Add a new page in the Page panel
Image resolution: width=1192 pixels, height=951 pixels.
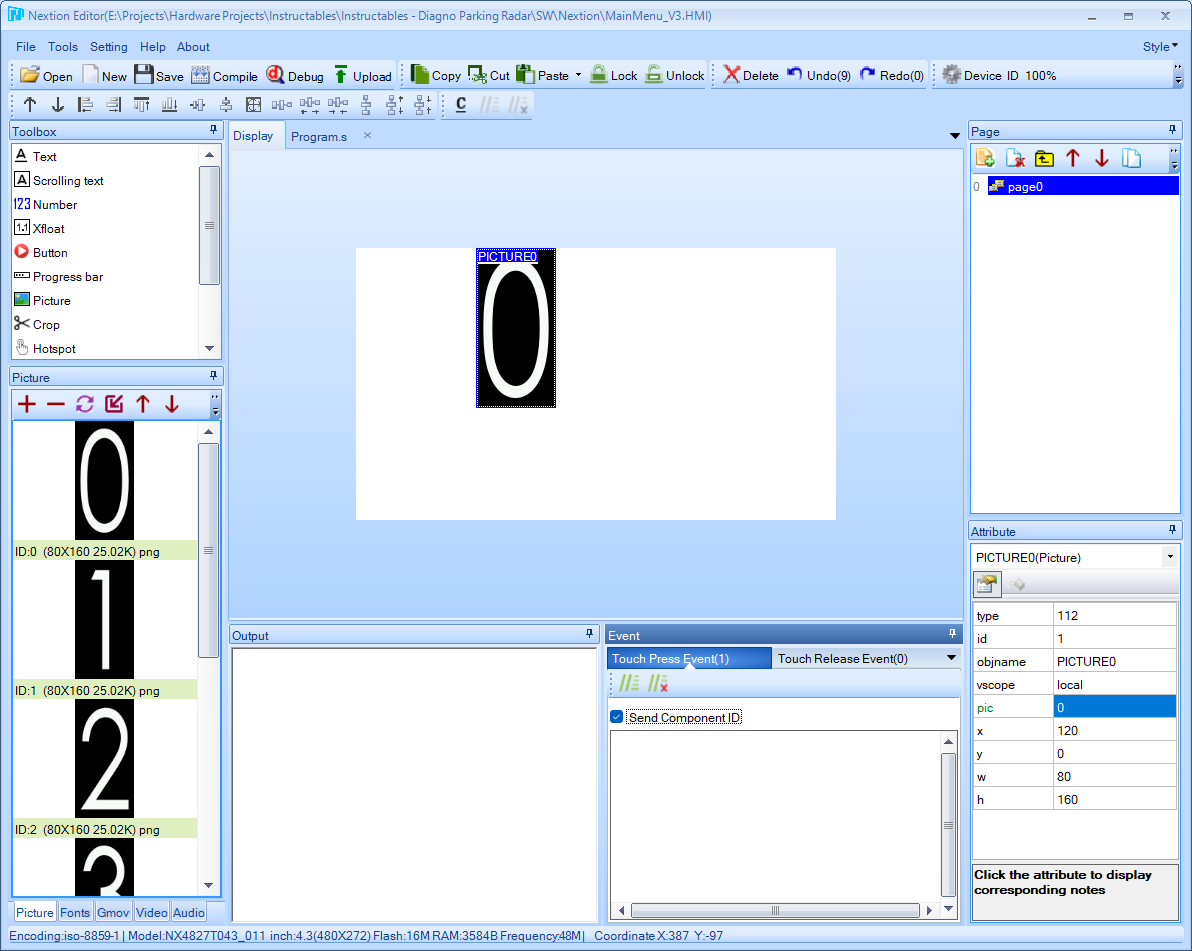pos(985,158)
